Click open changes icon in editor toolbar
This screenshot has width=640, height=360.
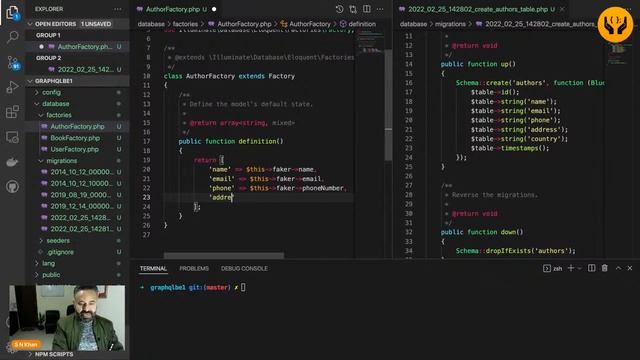353,9
